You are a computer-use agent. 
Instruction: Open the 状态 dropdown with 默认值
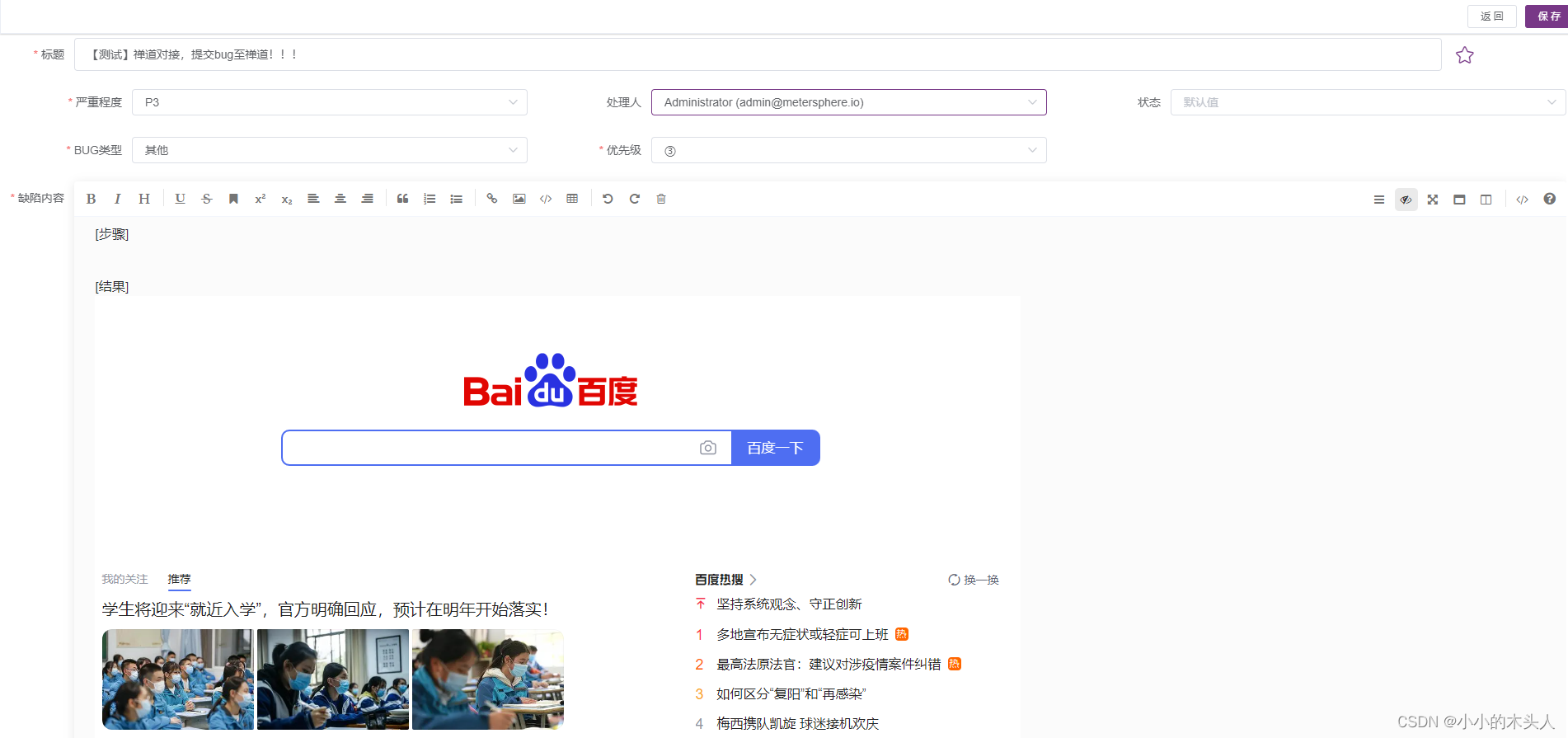tap(1368, 102)
